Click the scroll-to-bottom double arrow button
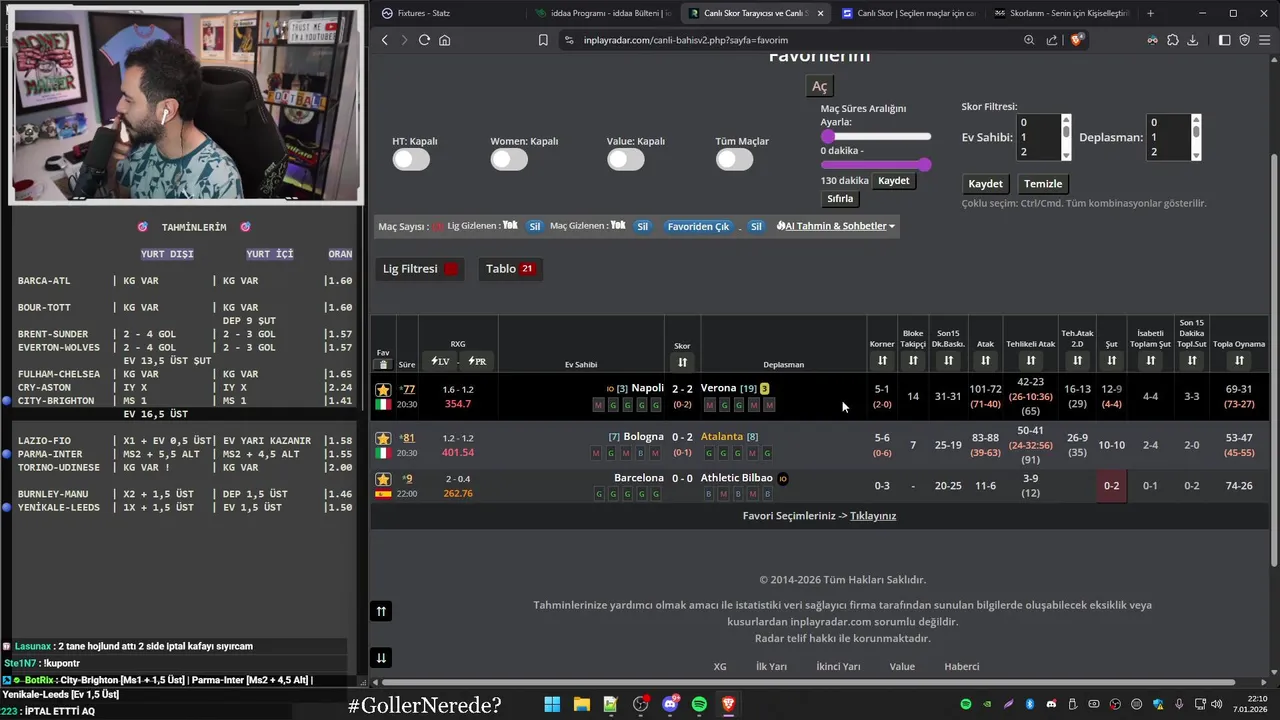The image size is (1280, 720). [381, 657]
